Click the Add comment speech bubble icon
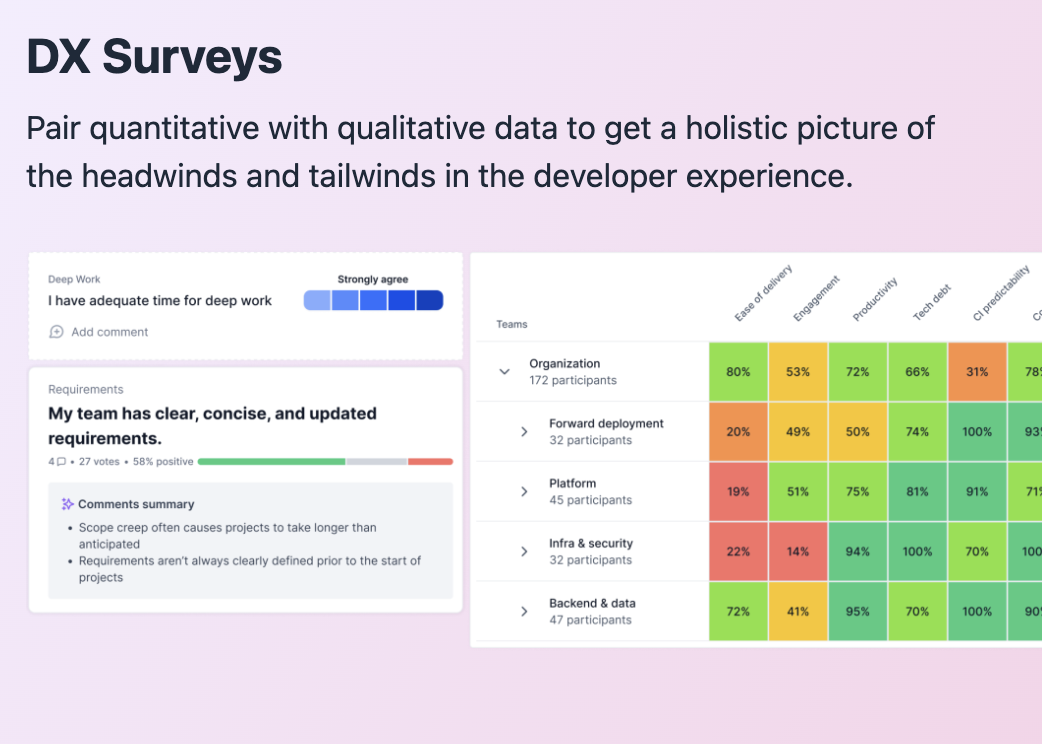The height and width of the screenshot is (744, 1042). coord(56,332)
